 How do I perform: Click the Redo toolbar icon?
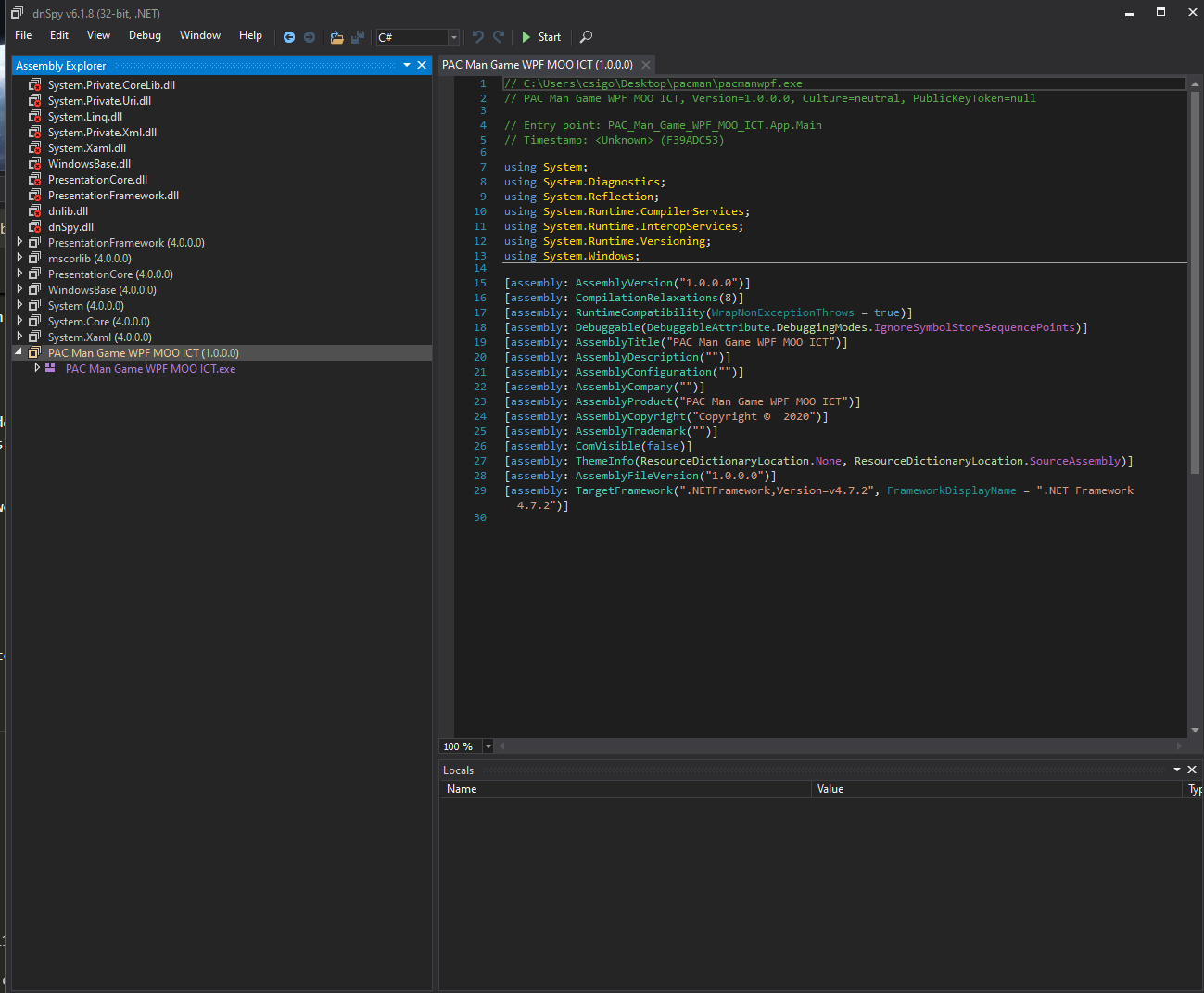499,37
